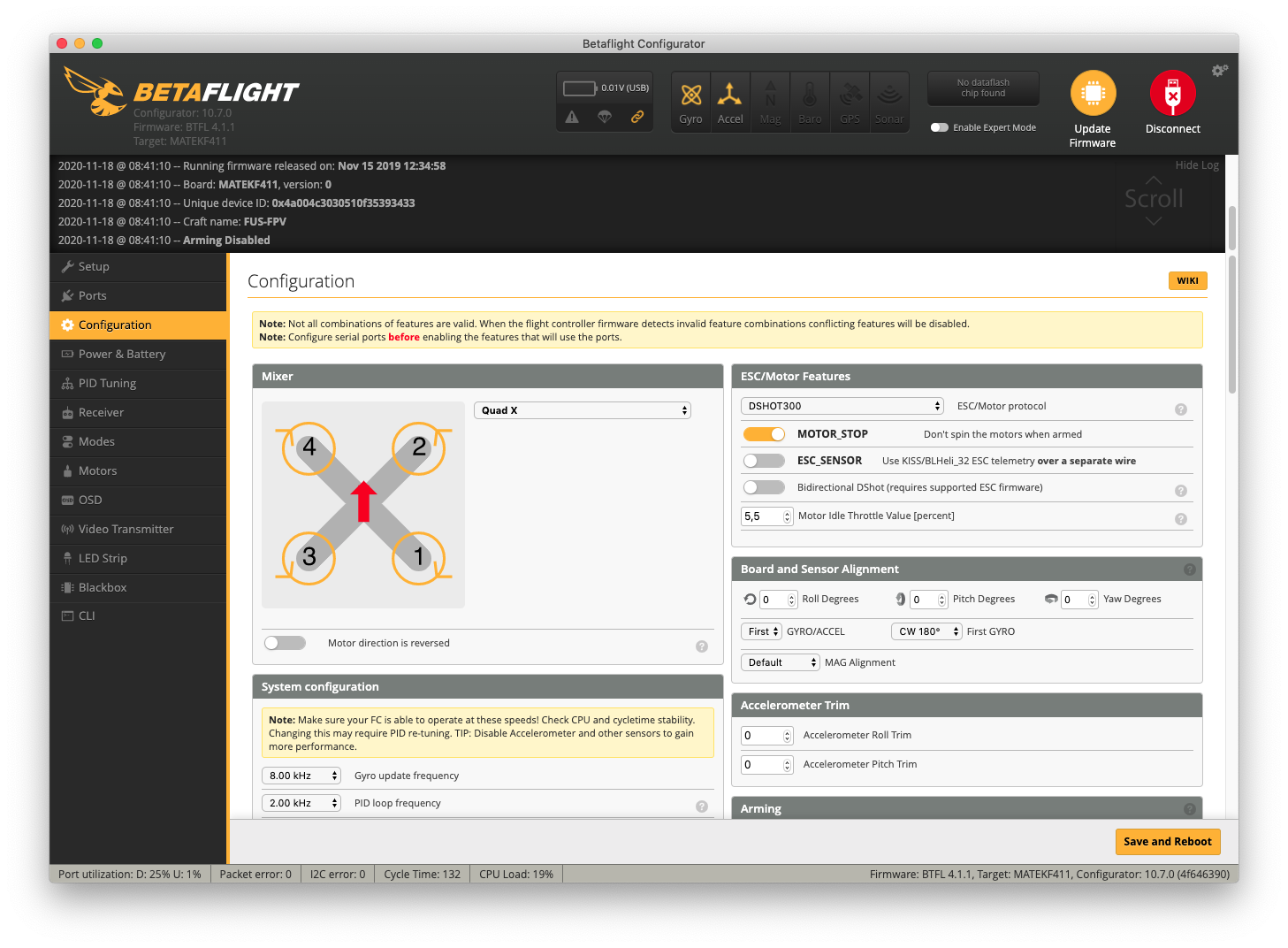Open the CW 180° First GYRO dropdown
This screenshot has height=948, width=1288.
926,631
